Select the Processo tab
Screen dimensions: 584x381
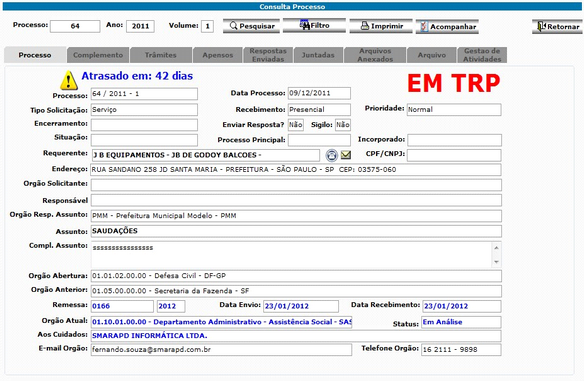coord(35,55)
